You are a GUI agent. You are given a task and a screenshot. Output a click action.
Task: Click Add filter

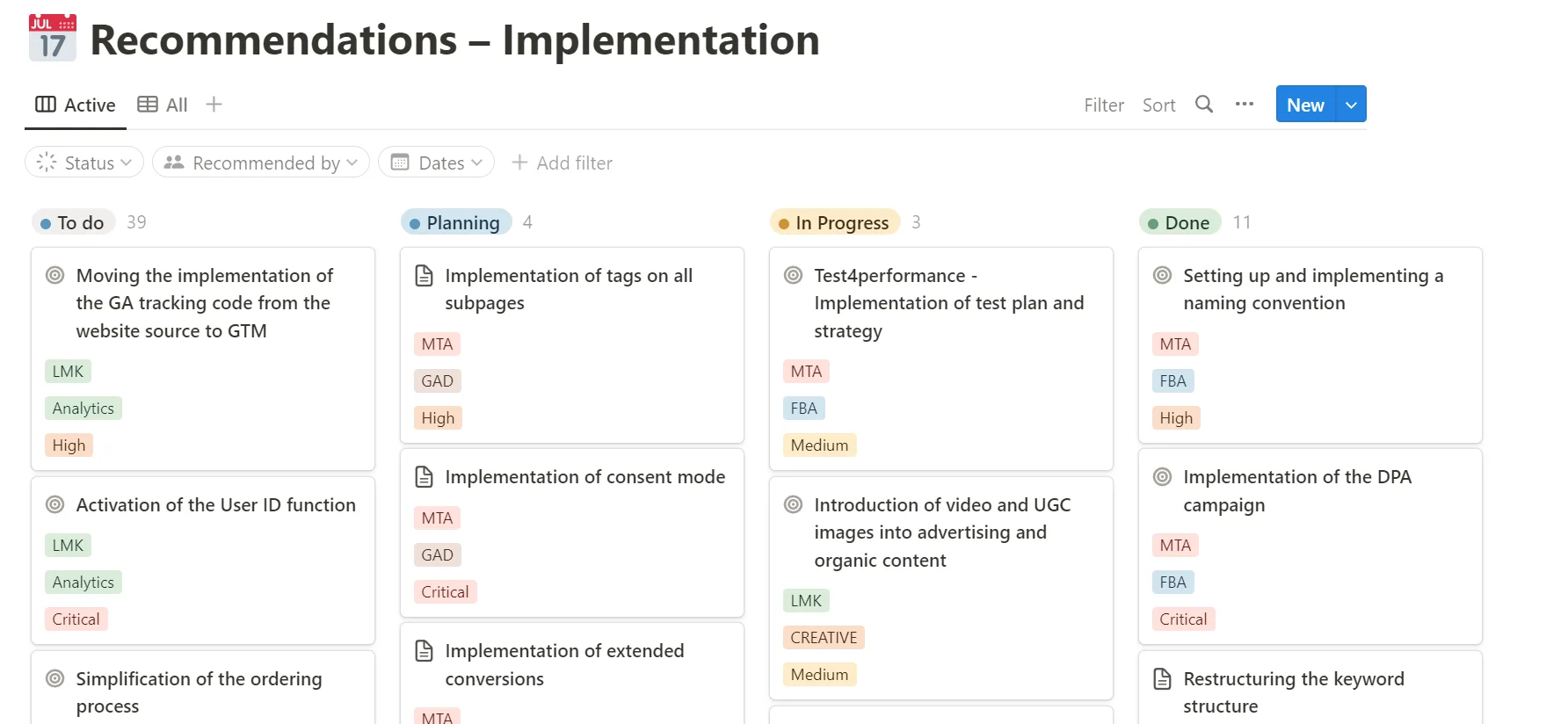click(x=563, y=163)
